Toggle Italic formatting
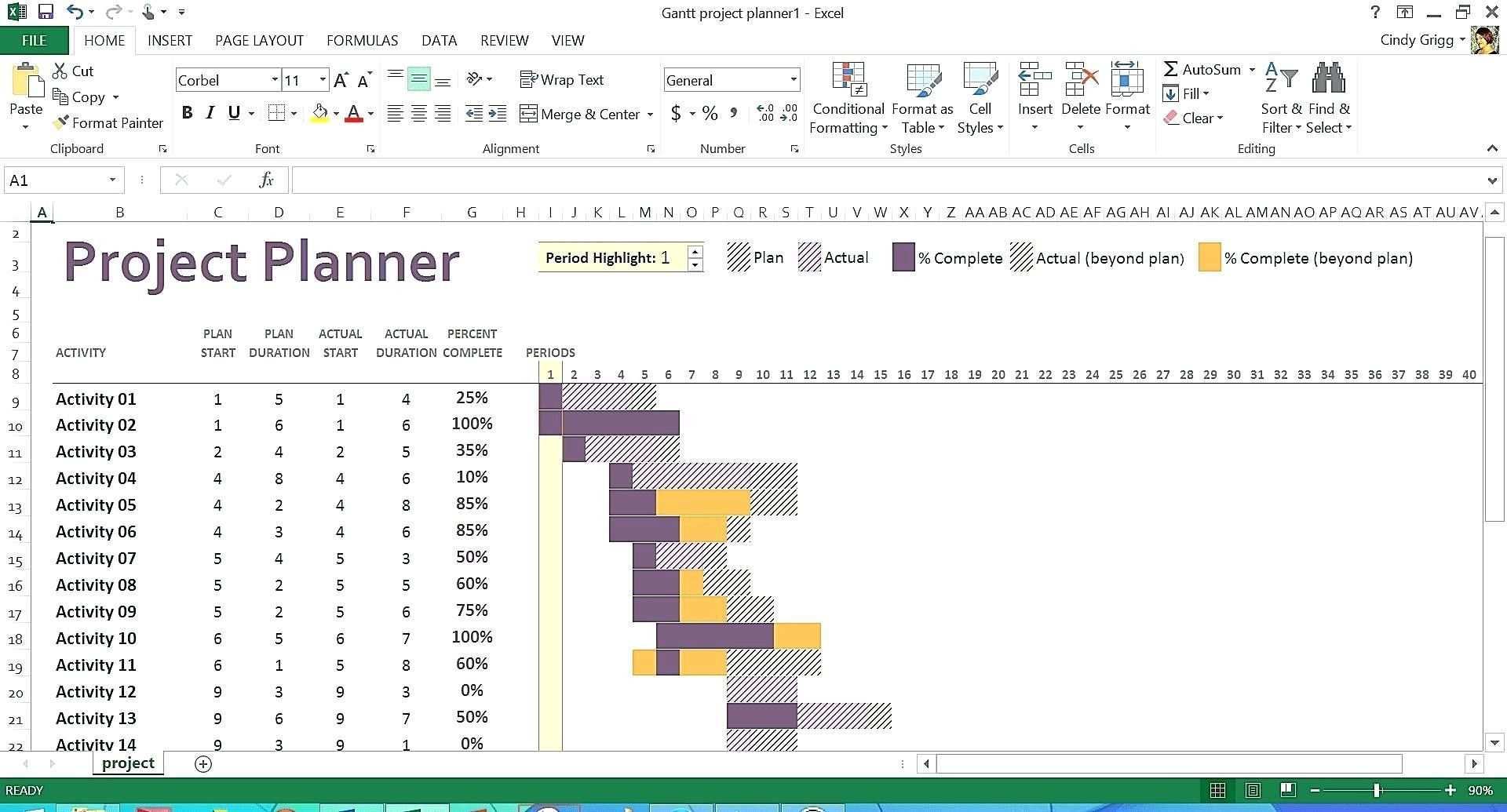Image resolution: width=1507 pixels, height=812 pixels. 210,113
